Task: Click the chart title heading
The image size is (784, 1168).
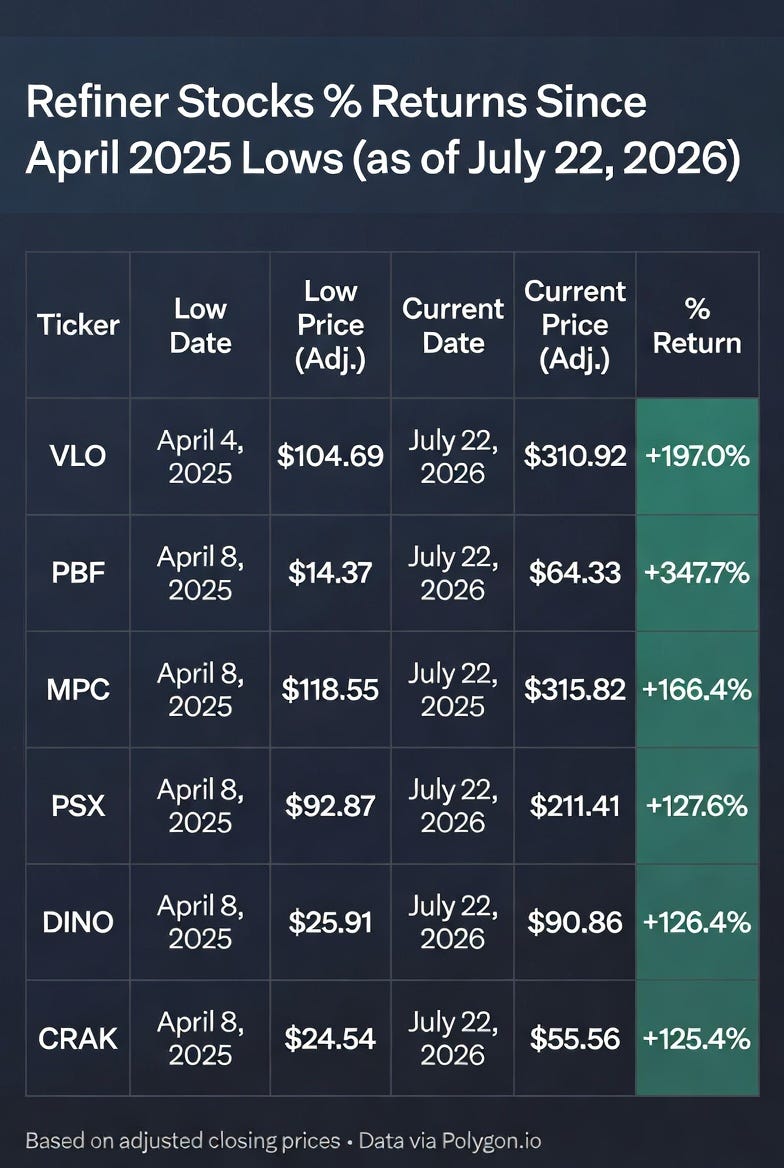Action: (383, 130)
